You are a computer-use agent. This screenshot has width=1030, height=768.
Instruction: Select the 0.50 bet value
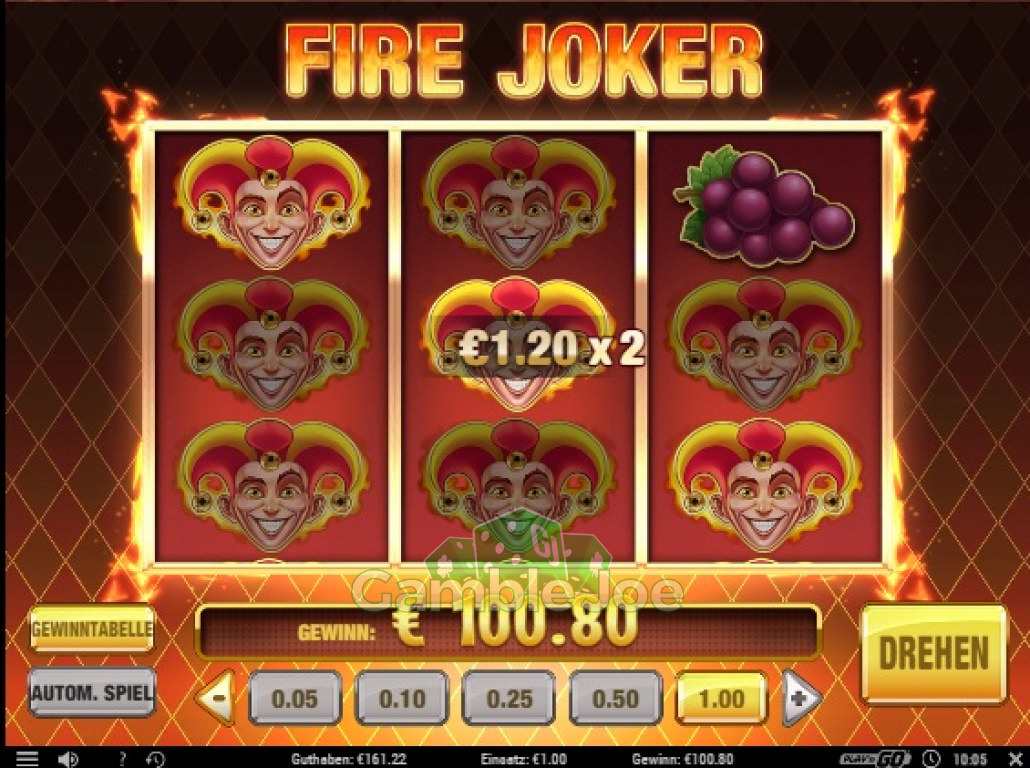616,698
